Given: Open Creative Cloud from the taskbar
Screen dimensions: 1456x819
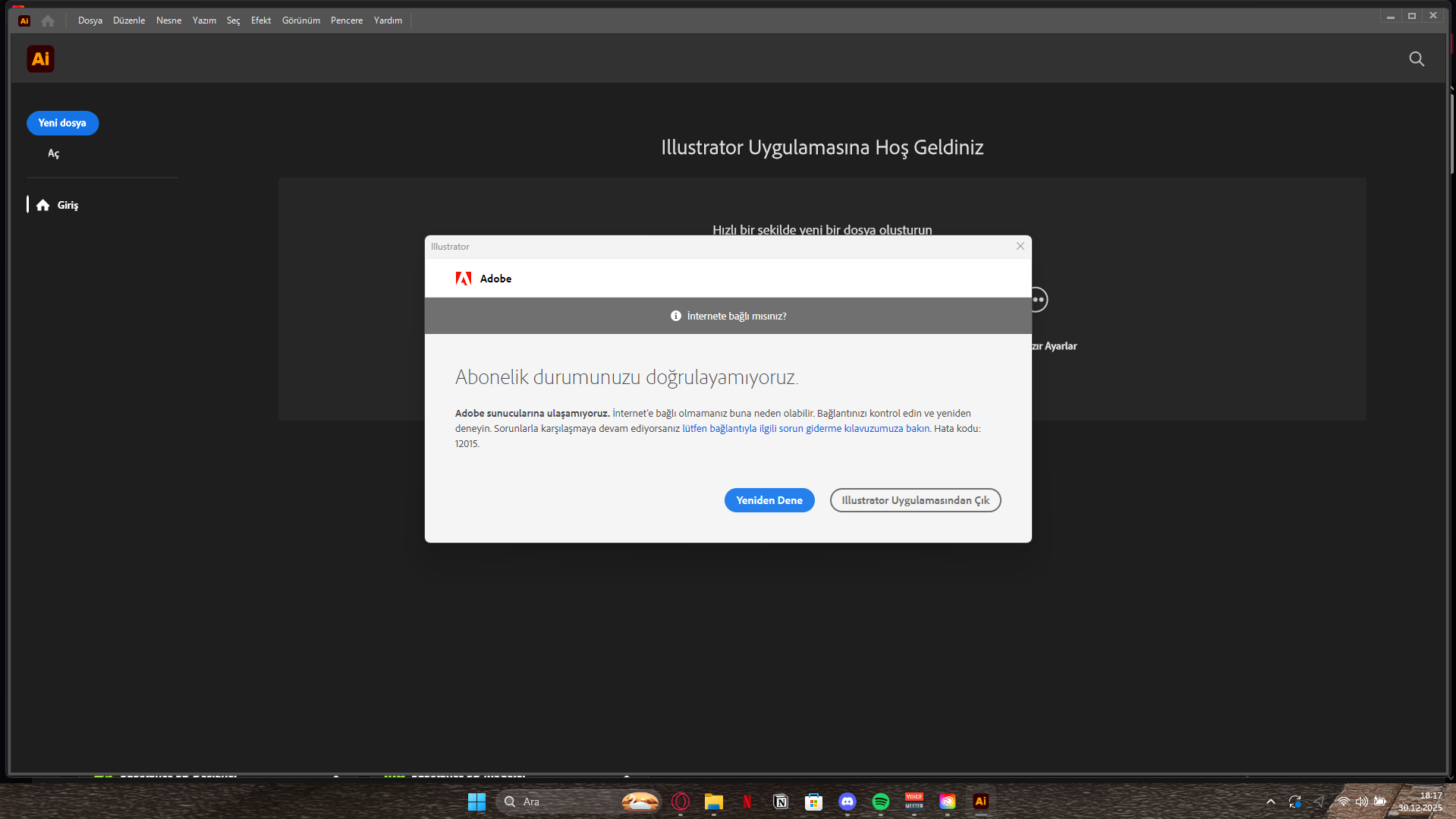Looking at the screenshot, I should pyautogui.click(x=948, y=802).
